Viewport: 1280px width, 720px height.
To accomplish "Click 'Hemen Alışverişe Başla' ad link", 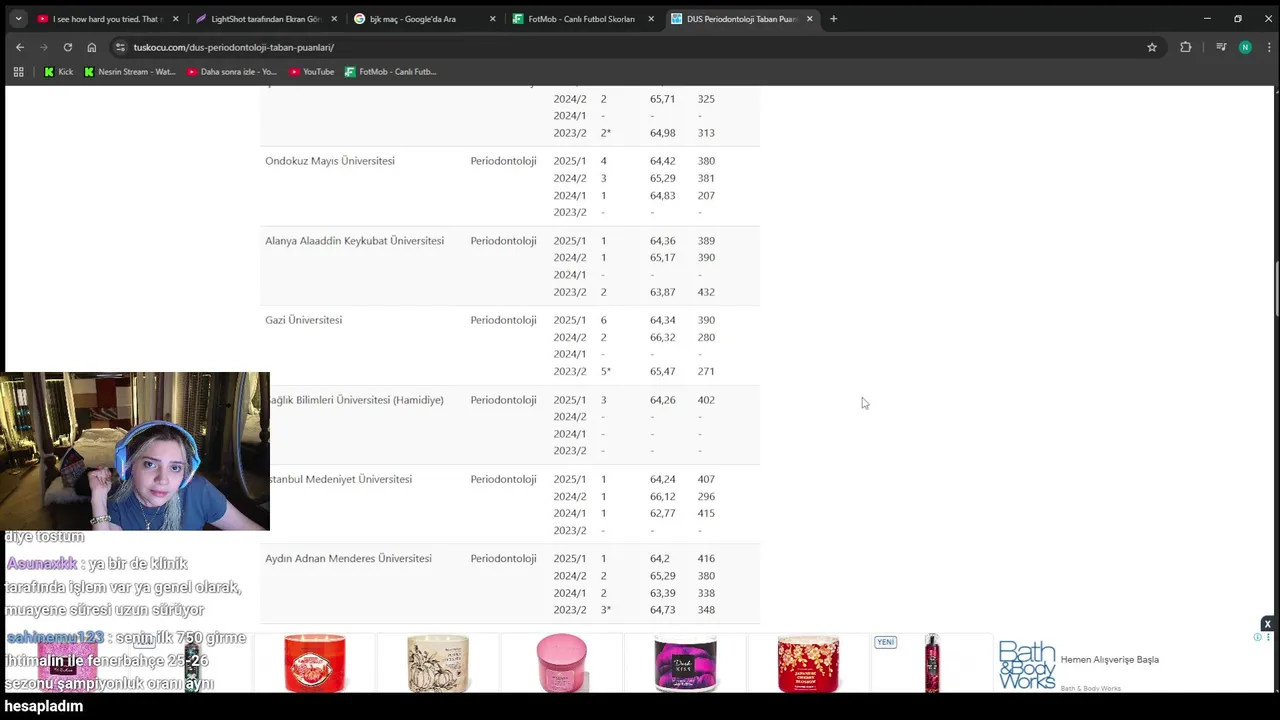I will pyautogui.click(x=1110, y=660).
